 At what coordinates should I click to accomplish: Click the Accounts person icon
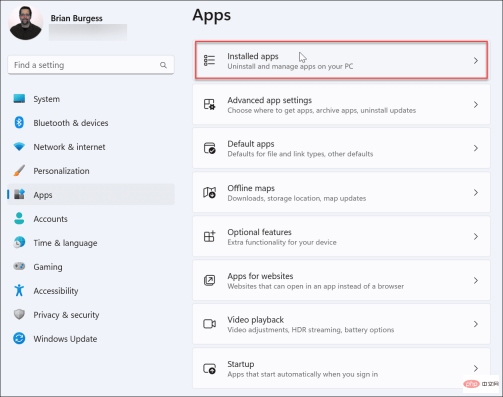point(19,218)
